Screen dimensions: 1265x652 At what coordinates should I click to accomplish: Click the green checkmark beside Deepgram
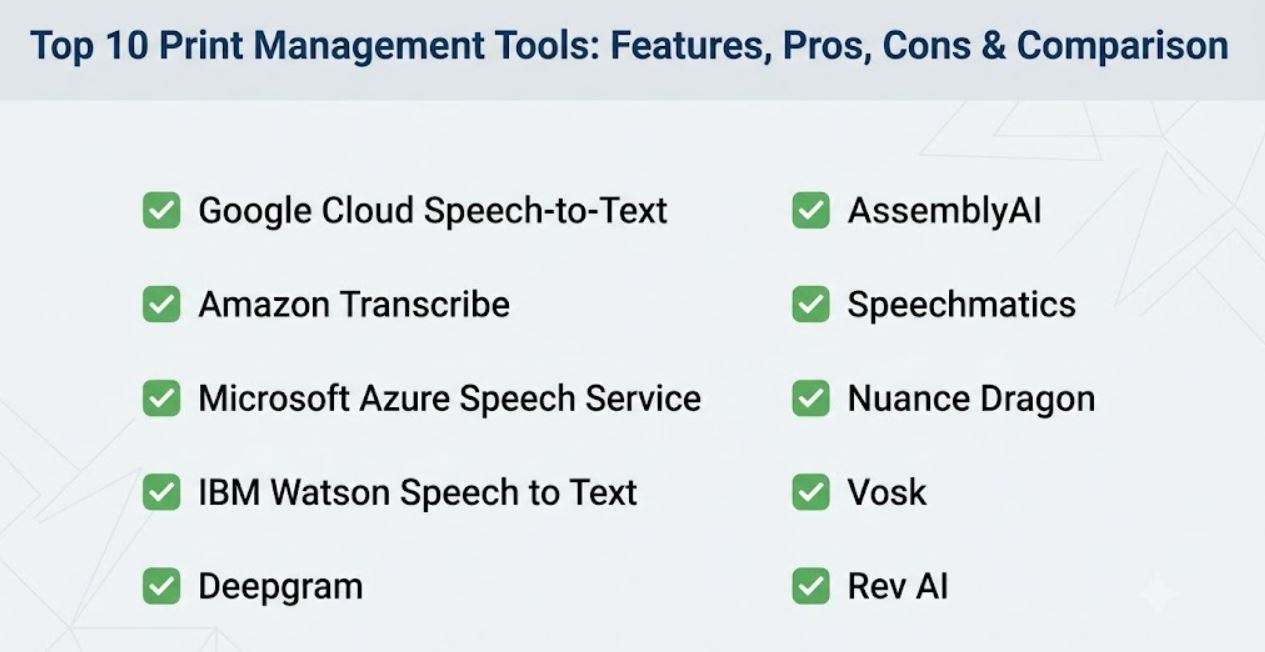[161, 586]
